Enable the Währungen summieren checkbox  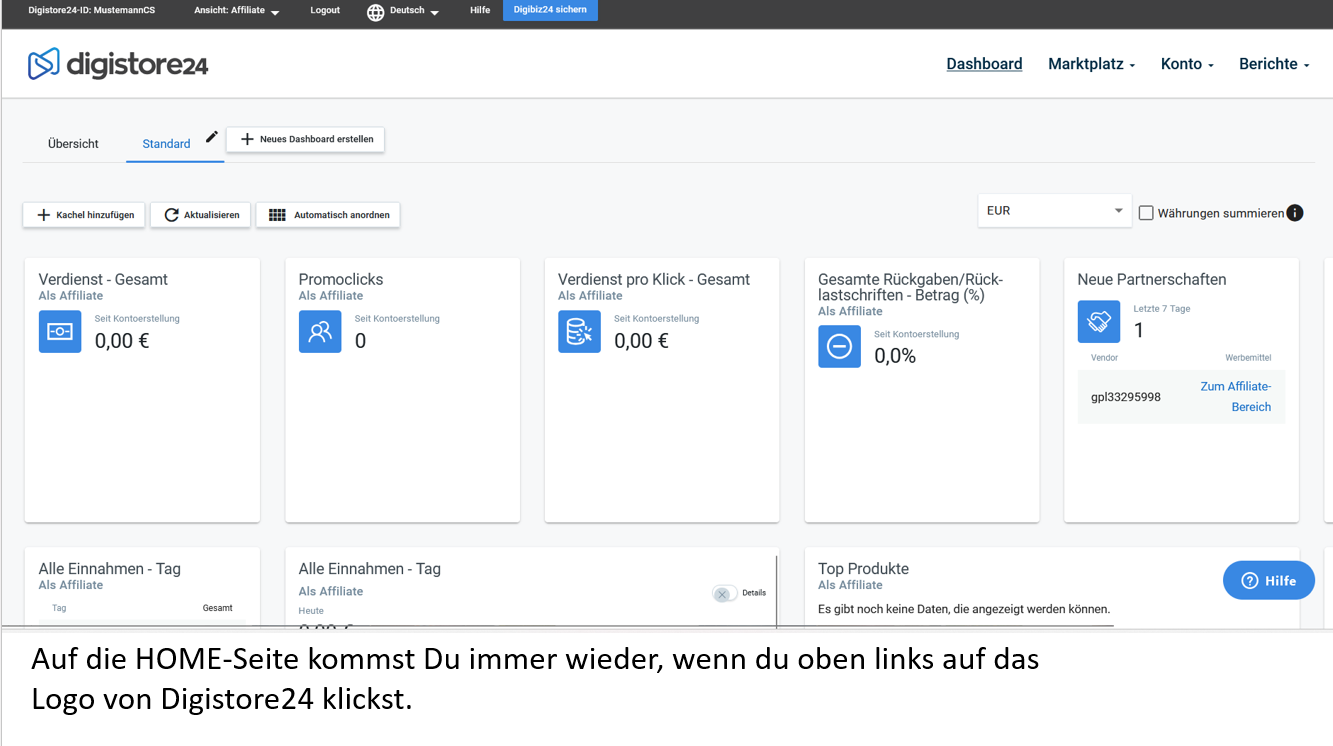point(1146,213)
